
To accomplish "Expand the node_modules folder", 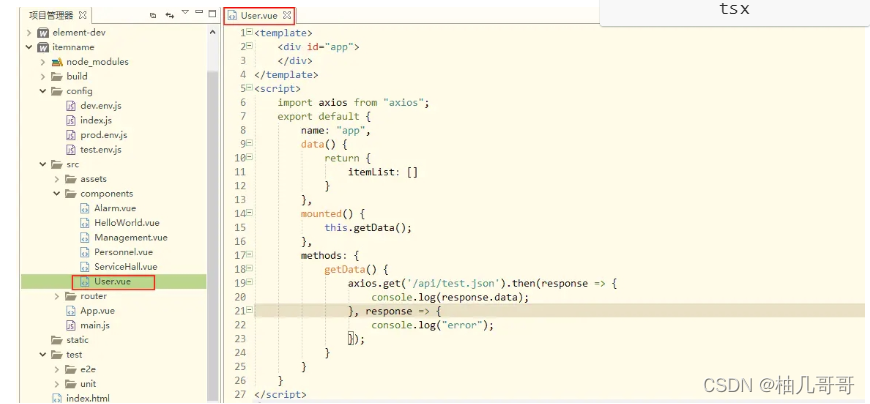I will pos(43,62).
